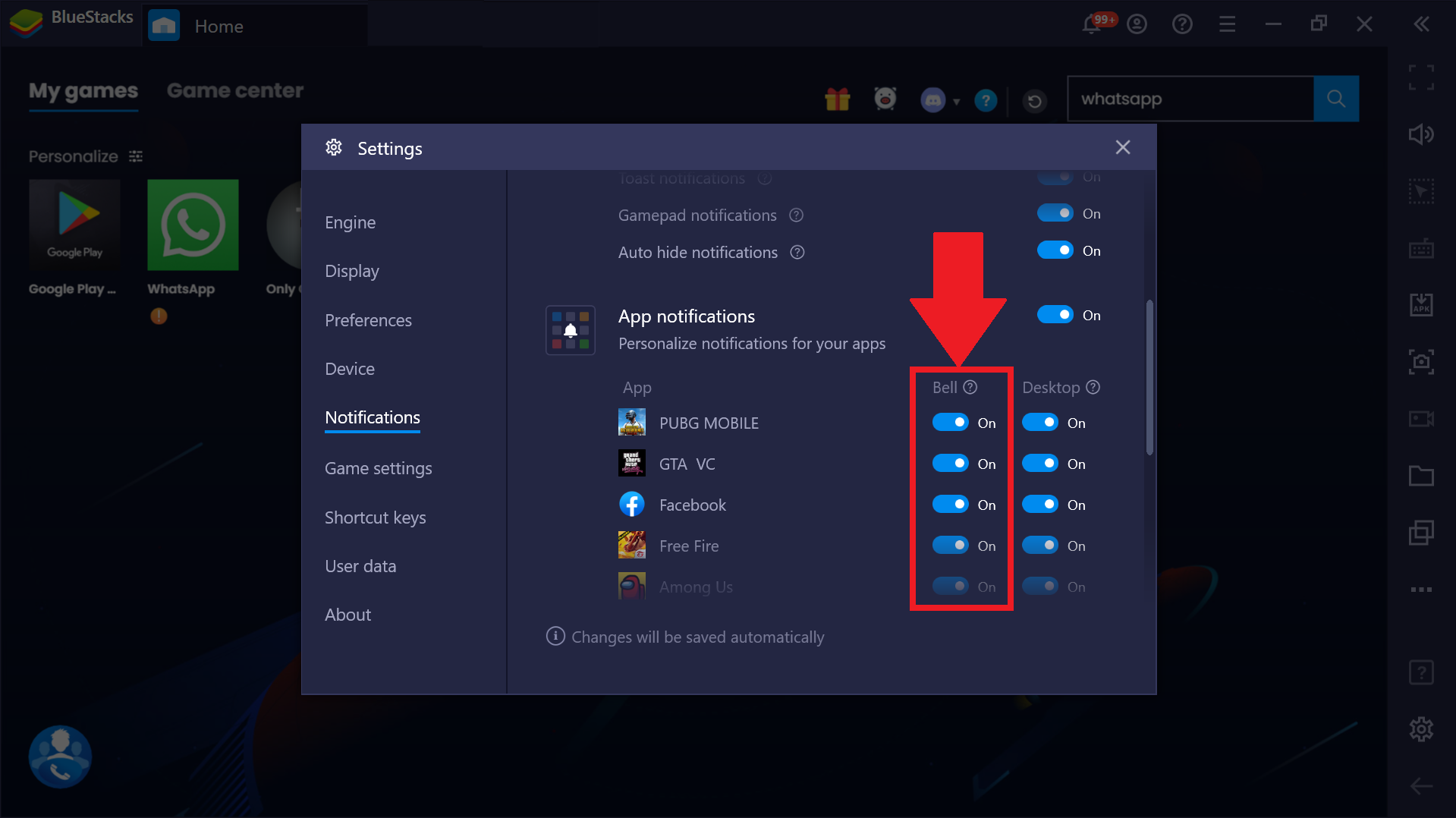Click the blue help circle icon
1456x818 pixels.
pyautogui.click(x=986, y=100)
